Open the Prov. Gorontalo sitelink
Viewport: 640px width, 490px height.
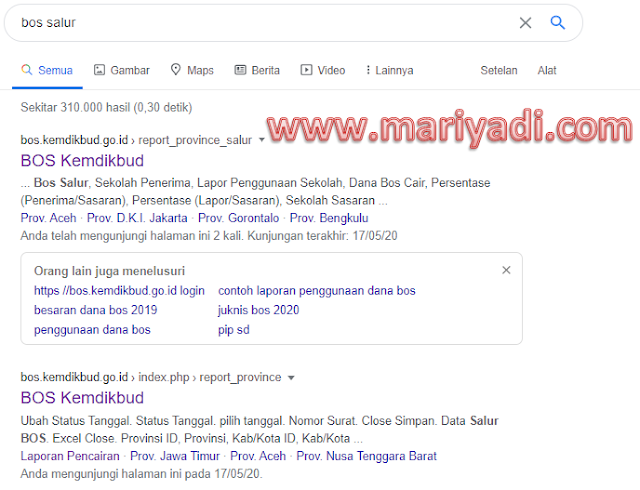238,218
